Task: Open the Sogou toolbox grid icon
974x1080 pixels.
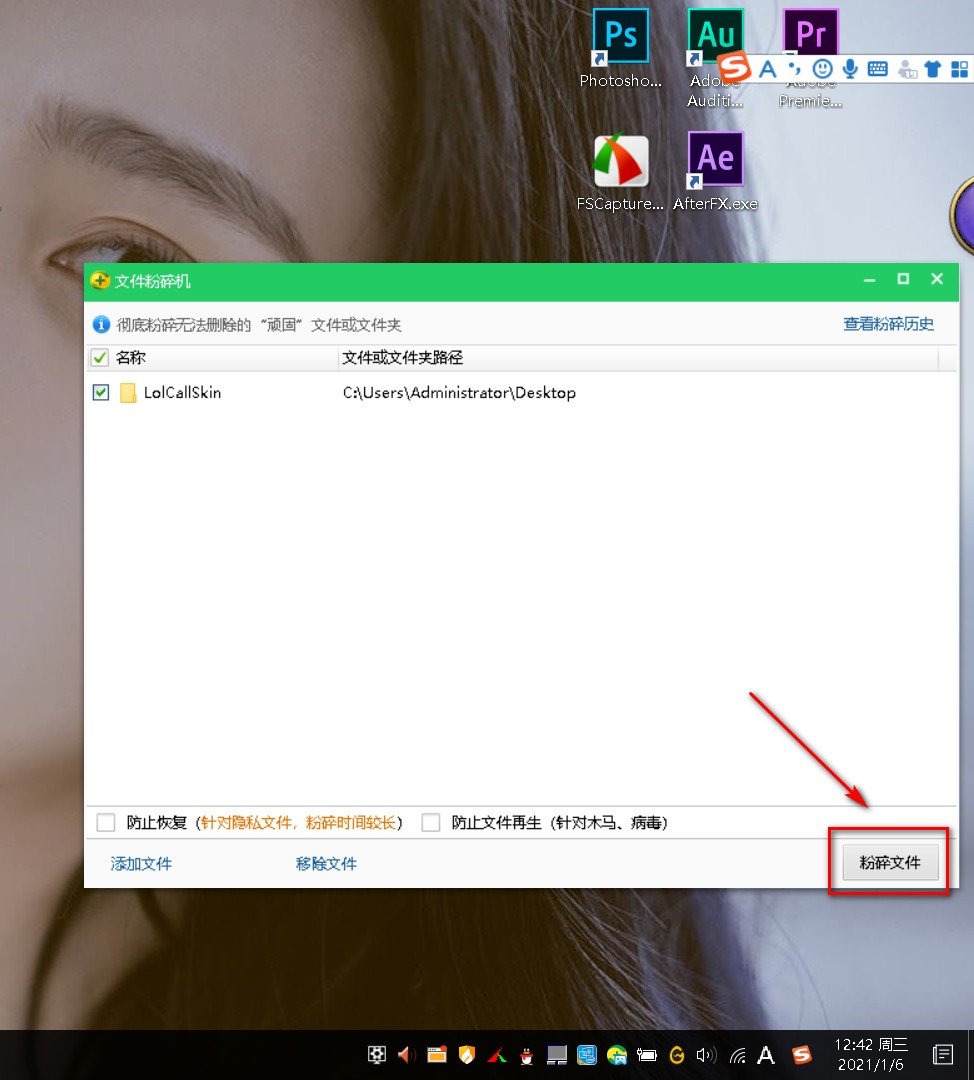Action: [960, 70]
